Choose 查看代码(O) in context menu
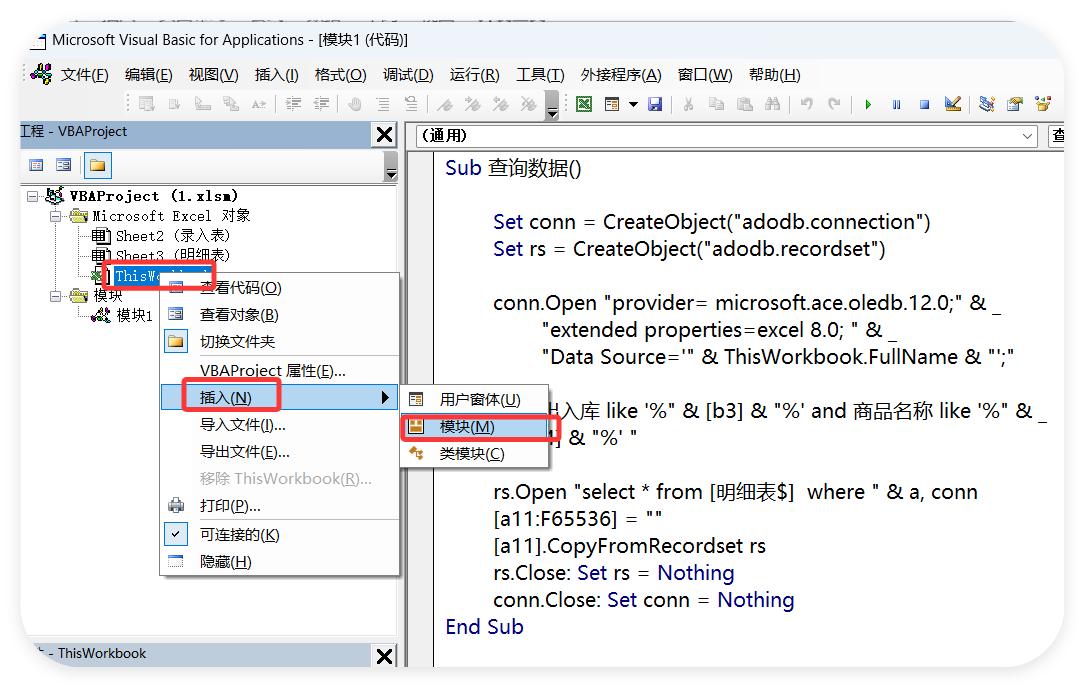1084x687 pixels. (279, 288)
